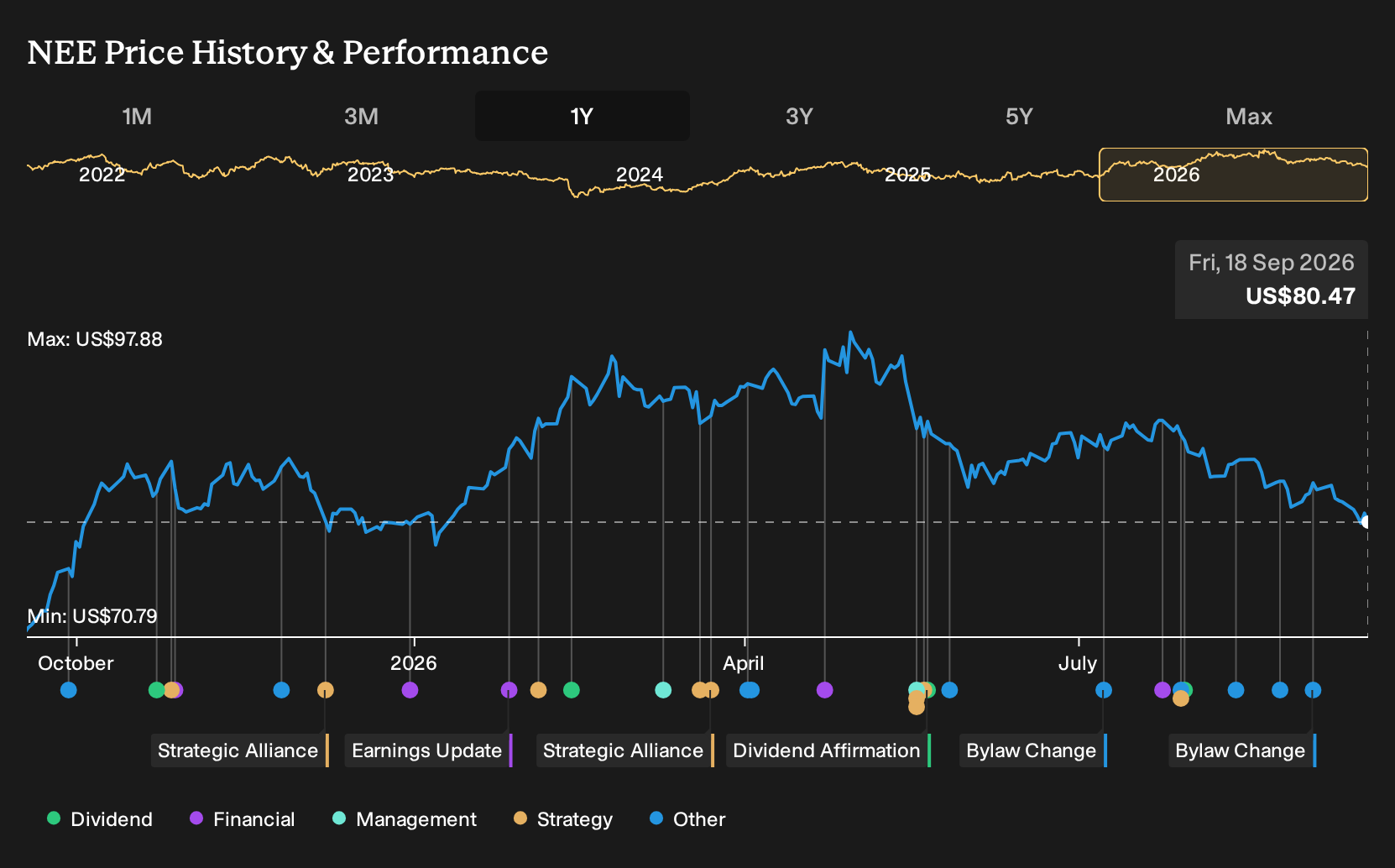Click the blue event dot beneath October label
The image size is (1395, 868).
click(69, 690)
